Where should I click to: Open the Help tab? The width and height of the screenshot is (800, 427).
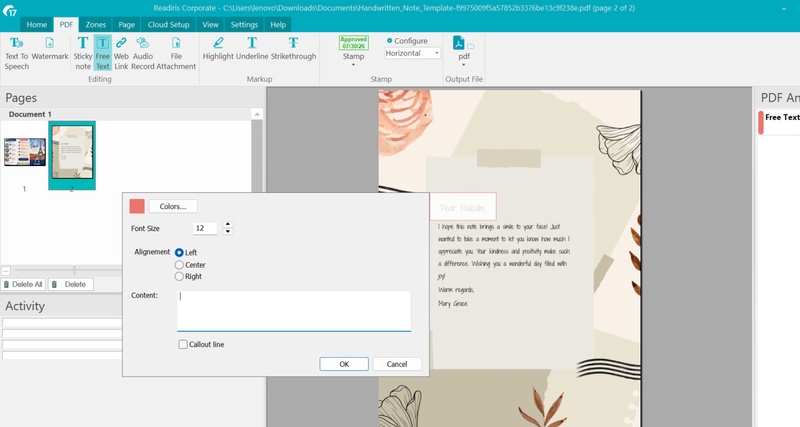tap(278, 24)
